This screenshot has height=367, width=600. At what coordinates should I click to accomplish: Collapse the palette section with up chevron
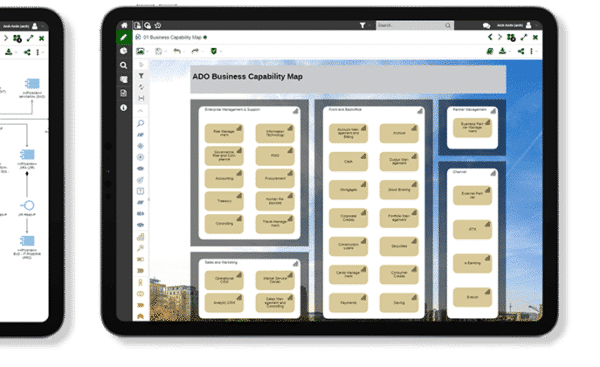[x=141, y=111]
